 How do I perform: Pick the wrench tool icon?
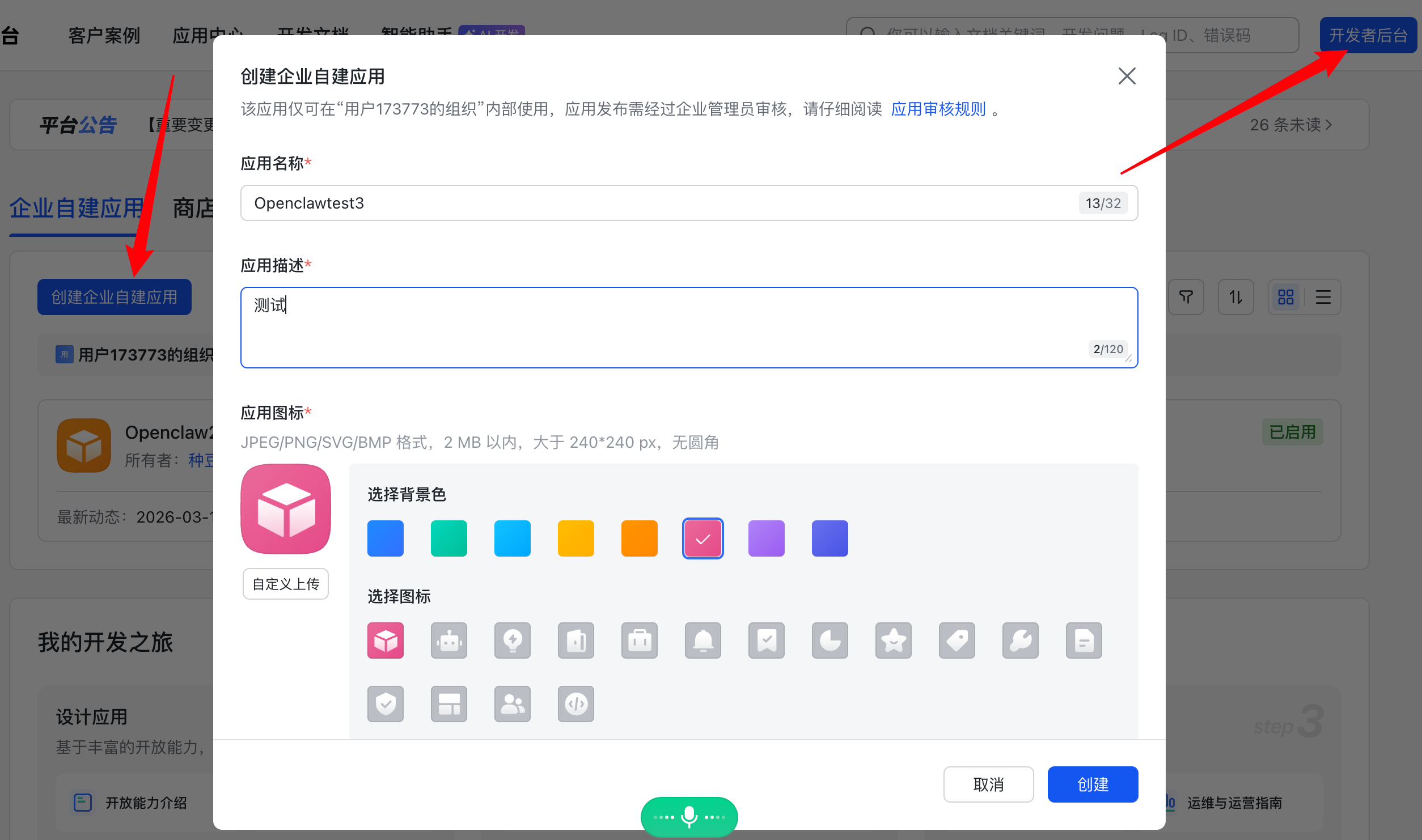tap(1020, 640)
